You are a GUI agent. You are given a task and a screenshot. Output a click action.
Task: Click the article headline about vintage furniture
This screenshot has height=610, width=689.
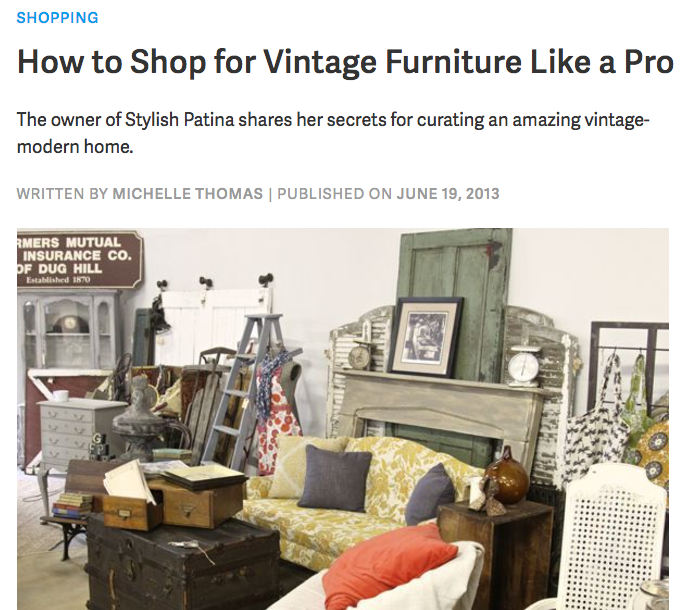pos(345,62)
